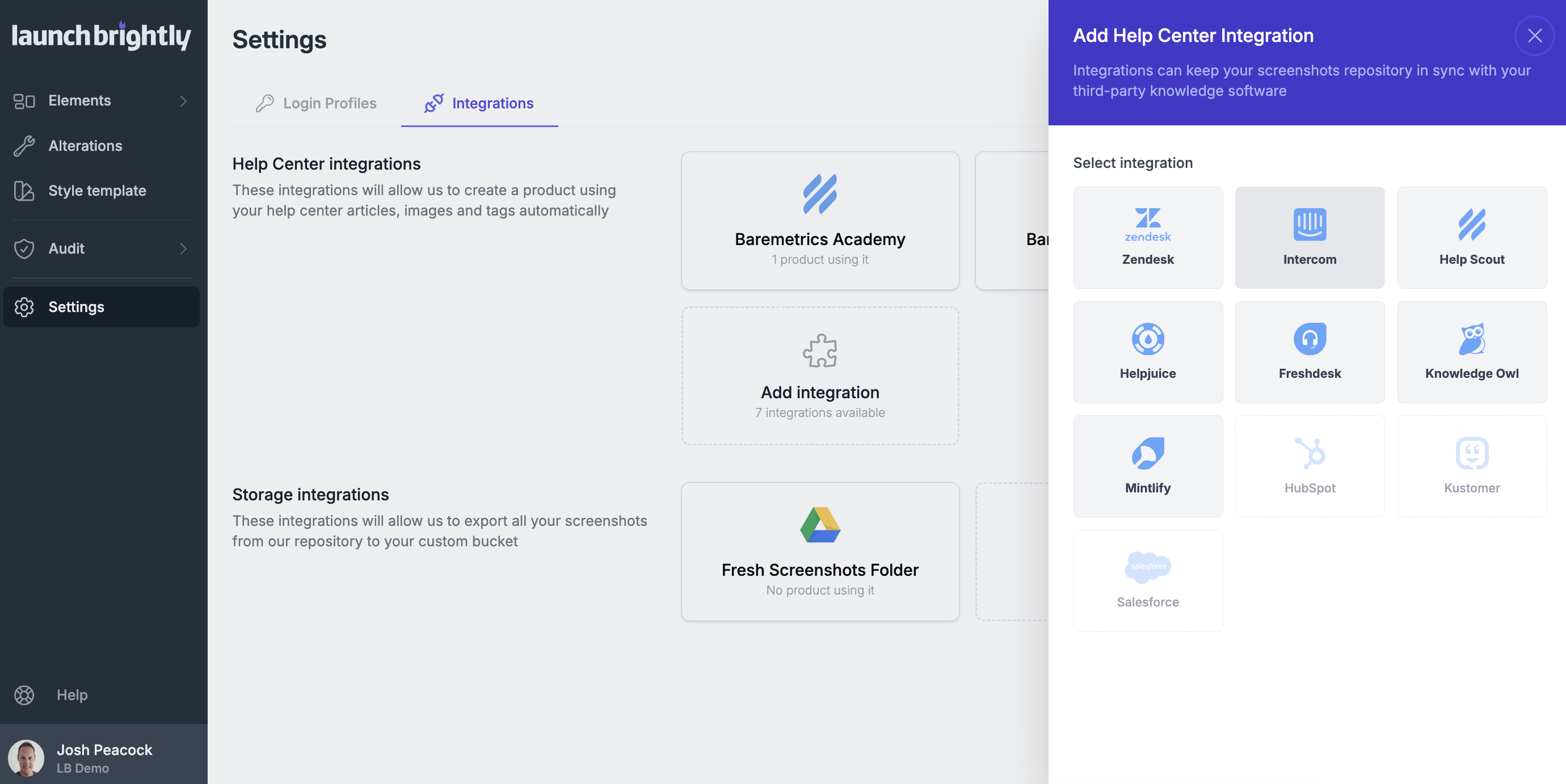The height and width of the screenshot is (784, 1566).
Task: Close the Add Help Center Integration panel
Action: coord(1534,36)
